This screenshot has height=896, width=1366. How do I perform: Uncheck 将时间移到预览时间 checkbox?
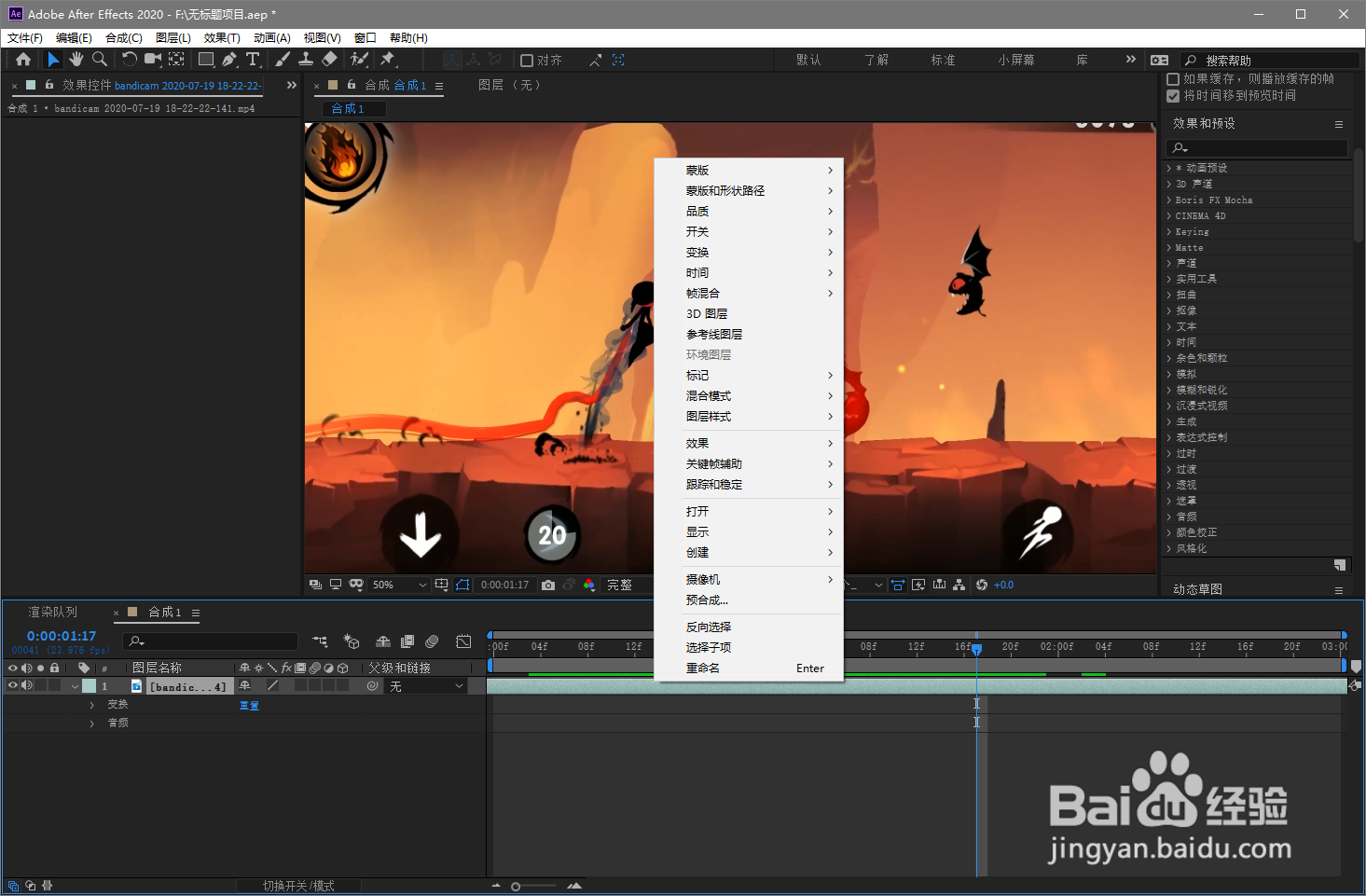[x=1174, y=95]
